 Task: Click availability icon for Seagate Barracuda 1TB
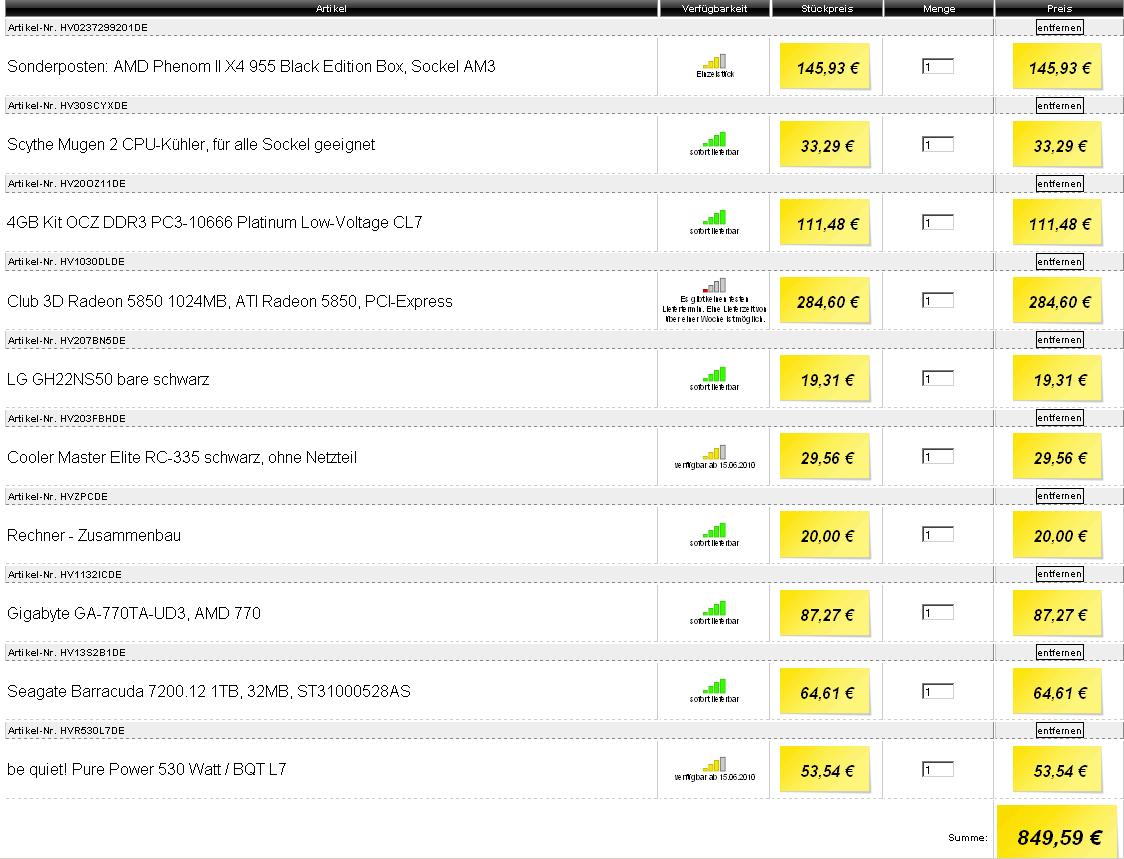pyautogui.click(x=715, y=686)
